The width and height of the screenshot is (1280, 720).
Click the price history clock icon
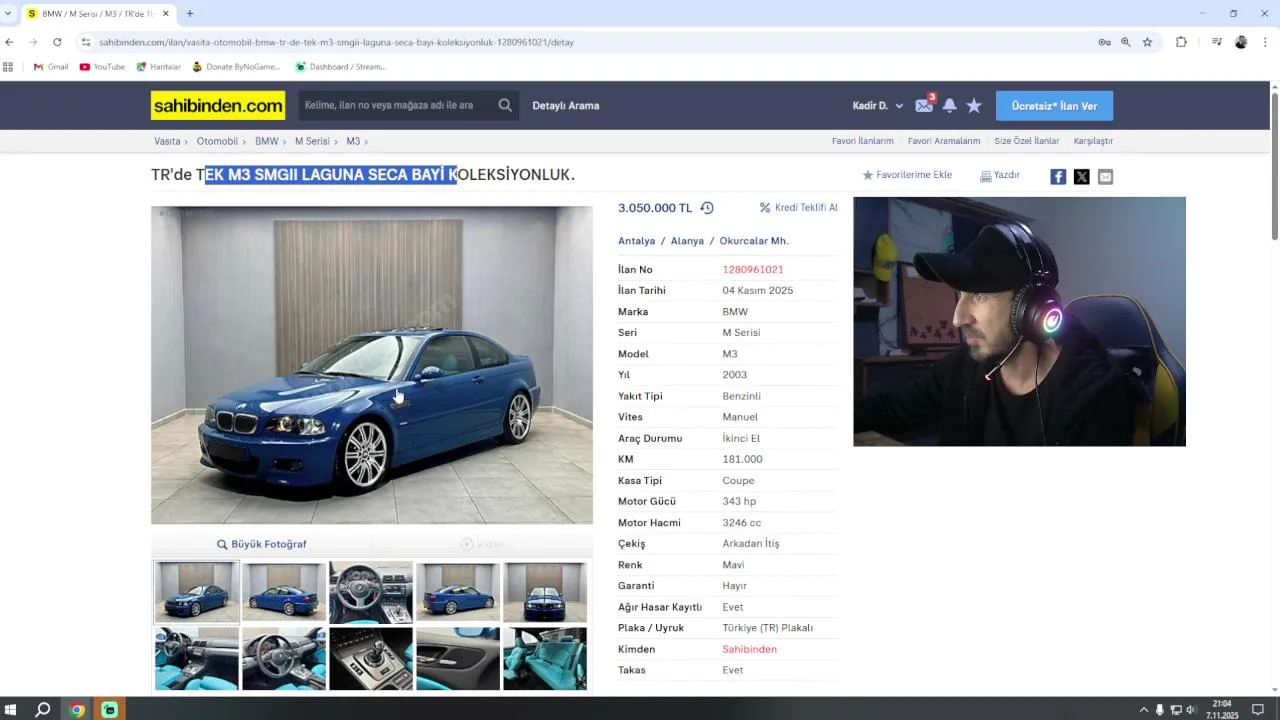[707, 208]
